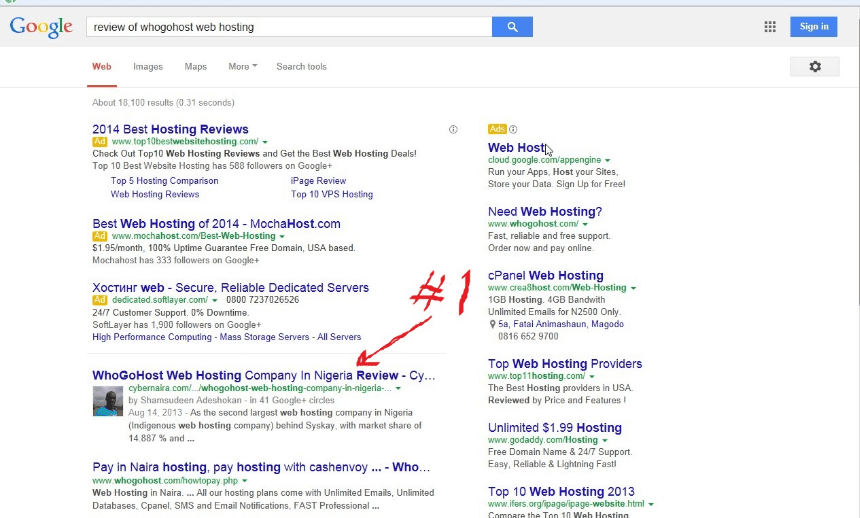
Task: Open dropdown arrow beside cybernaira.com result URL
Action: (x=398, y=388)
